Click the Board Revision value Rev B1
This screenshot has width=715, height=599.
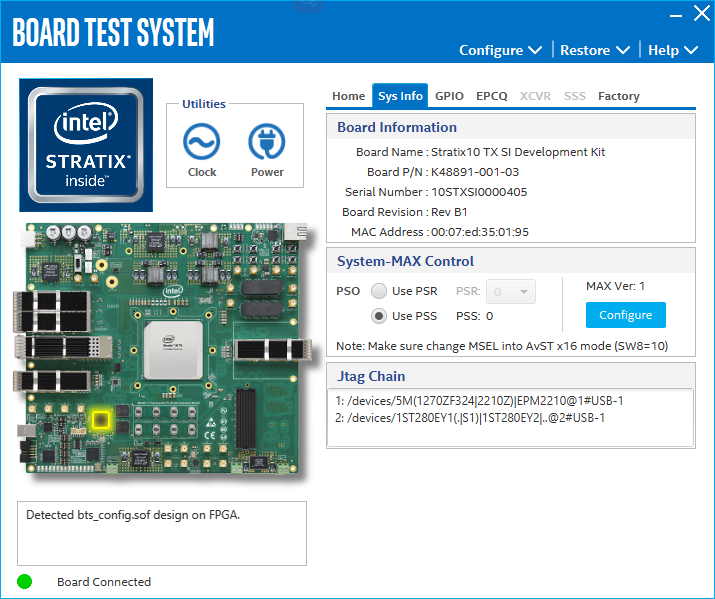point(449,212)
